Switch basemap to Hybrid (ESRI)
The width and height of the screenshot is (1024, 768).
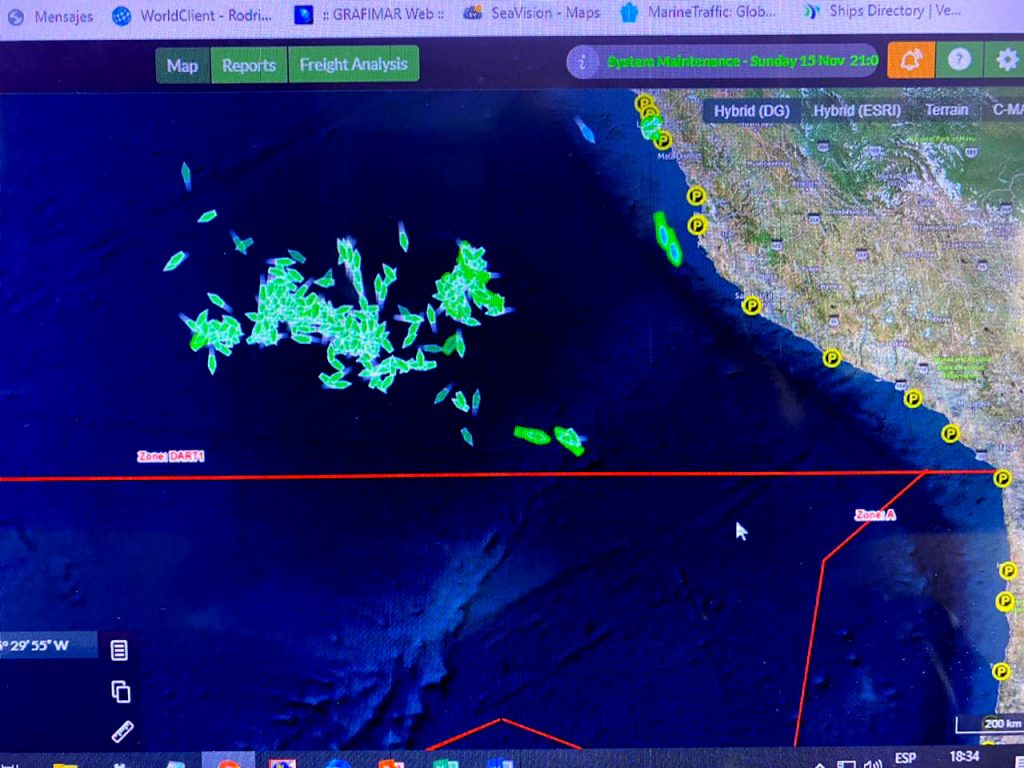(856, 110)
